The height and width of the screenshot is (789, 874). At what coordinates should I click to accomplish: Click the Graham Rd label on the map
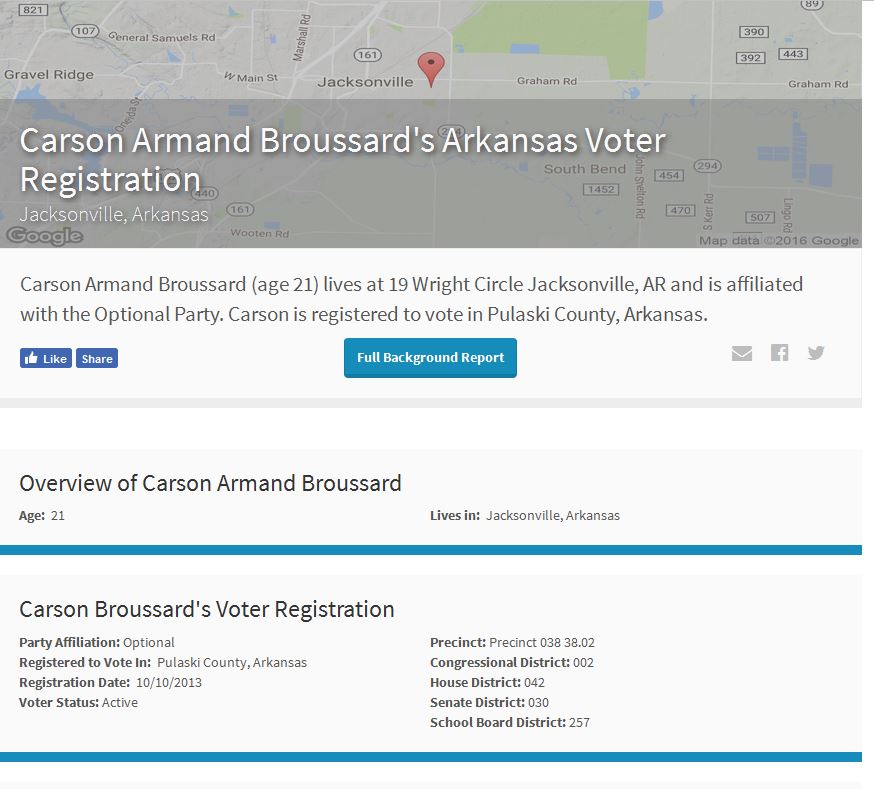click(547, 79)
